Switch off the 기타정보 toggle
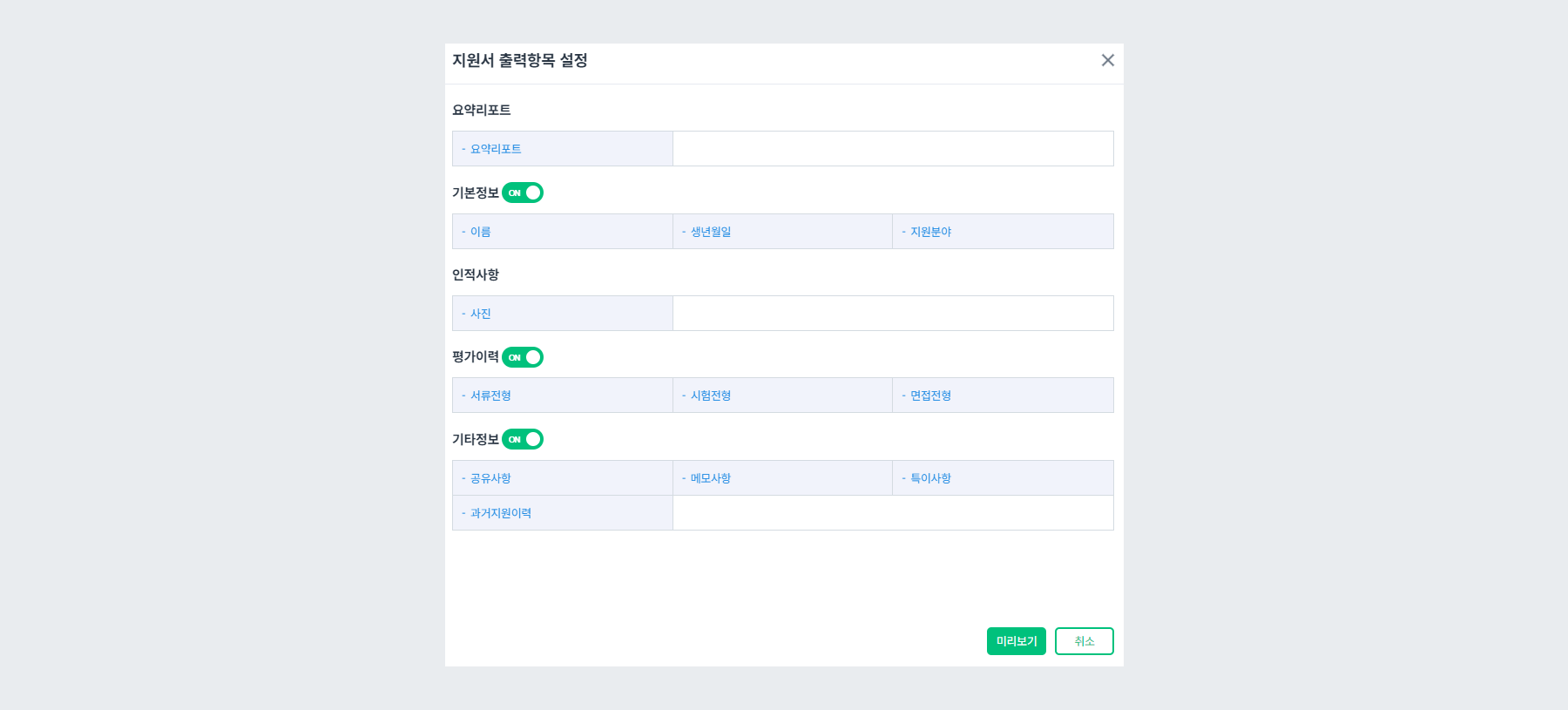1568x710 pixels. pos(524,439)
